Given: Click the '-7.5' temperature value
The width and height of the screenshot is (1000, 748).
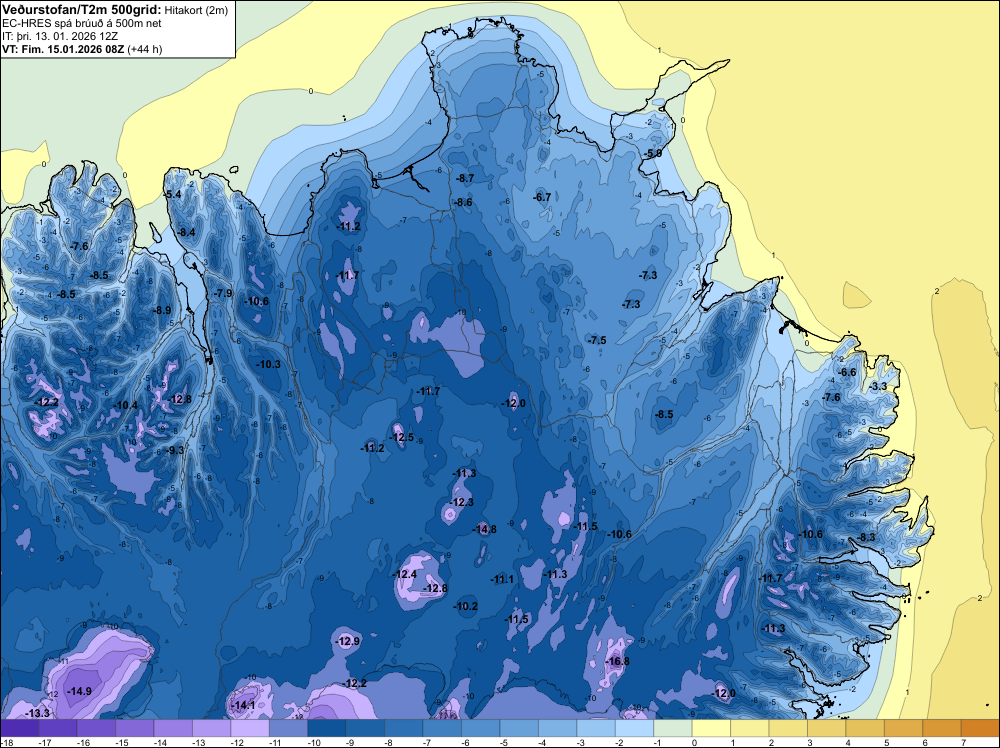Looking at the screenshot, I should 597,341.
